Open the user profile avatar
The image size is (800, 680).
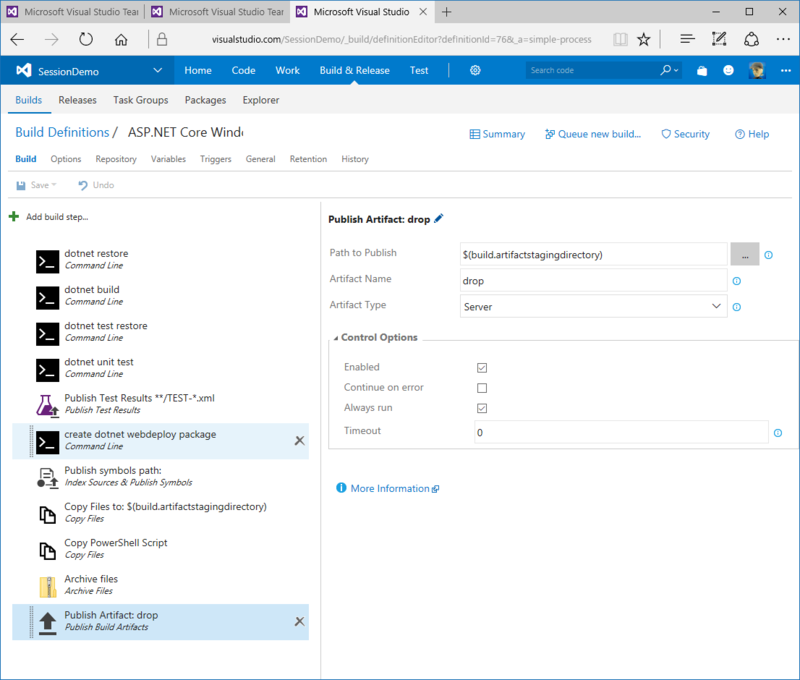tap(757, 70)
